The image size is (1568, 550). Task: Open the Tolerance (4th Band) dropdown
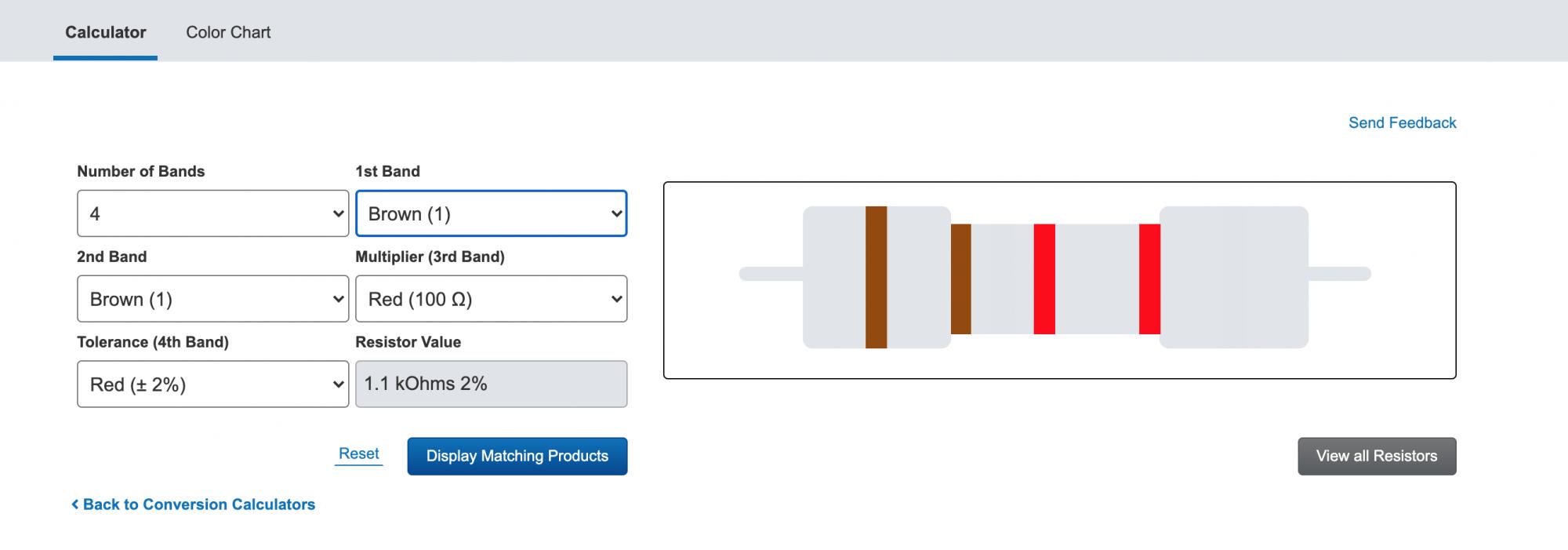[x=212, y=384]
